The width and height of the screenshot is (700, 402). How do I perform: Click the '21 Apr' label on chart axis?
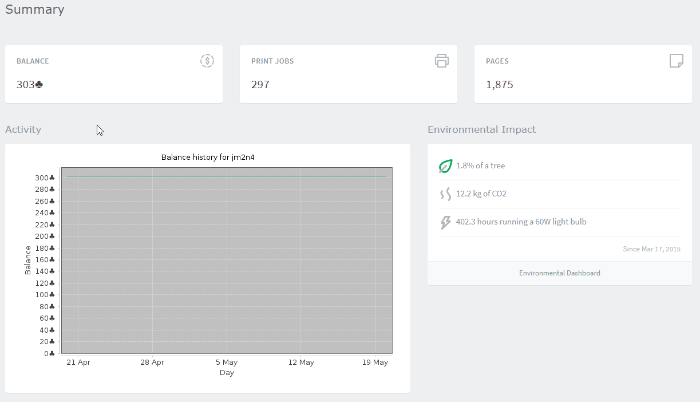tap(77, 363)
